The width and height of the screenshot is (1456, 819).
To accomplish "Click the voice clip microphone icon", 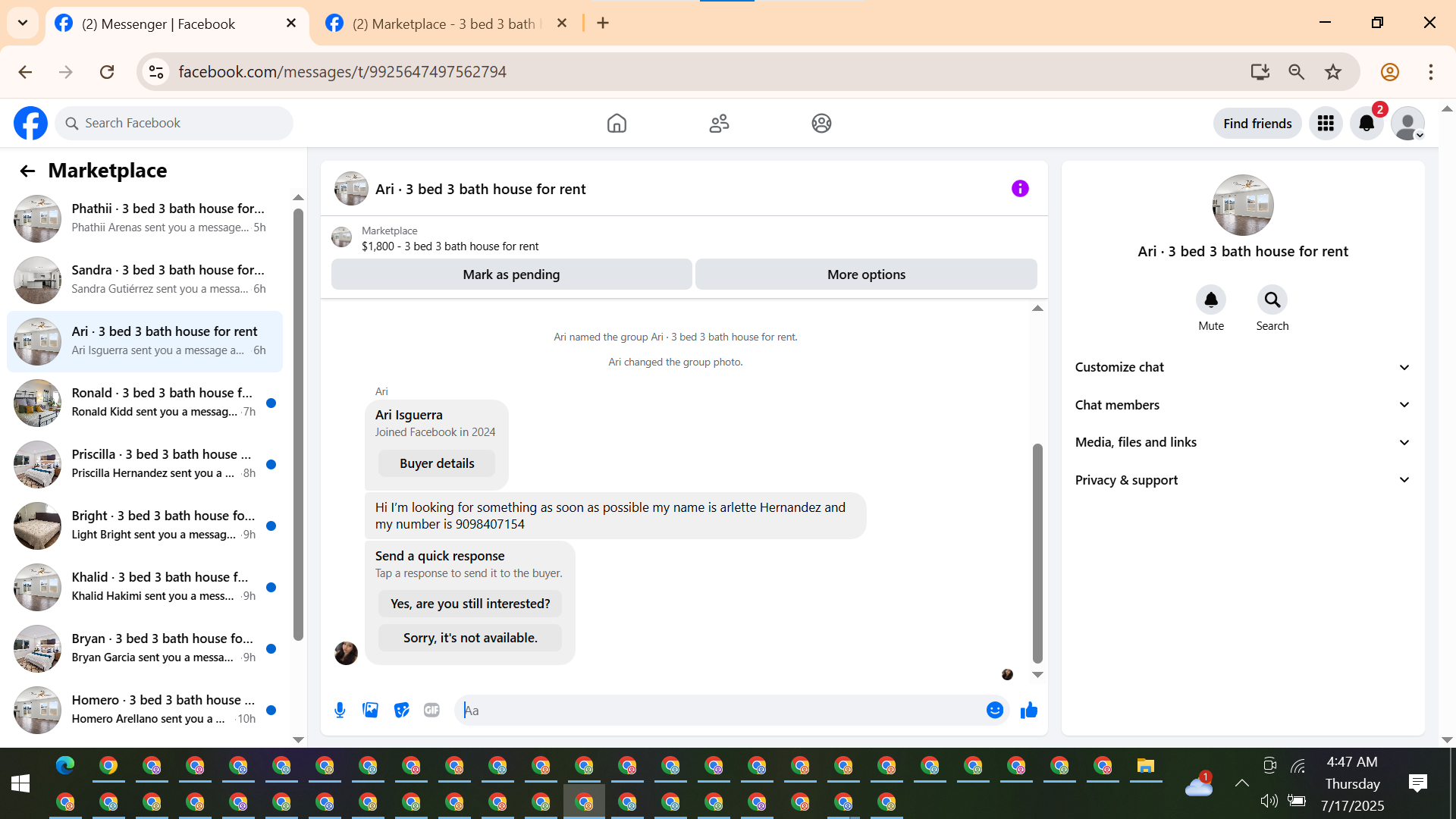I will point(340,711).
